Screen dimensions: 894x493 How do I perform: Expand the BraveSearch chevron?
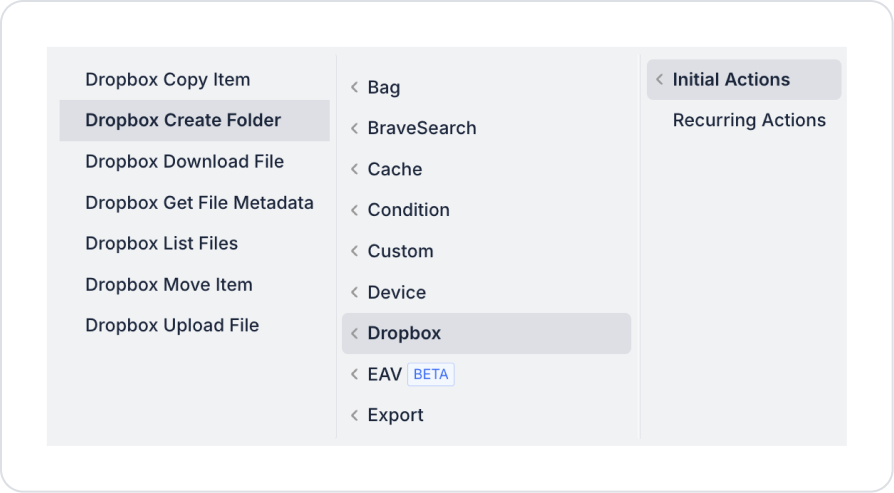(354, 128)
